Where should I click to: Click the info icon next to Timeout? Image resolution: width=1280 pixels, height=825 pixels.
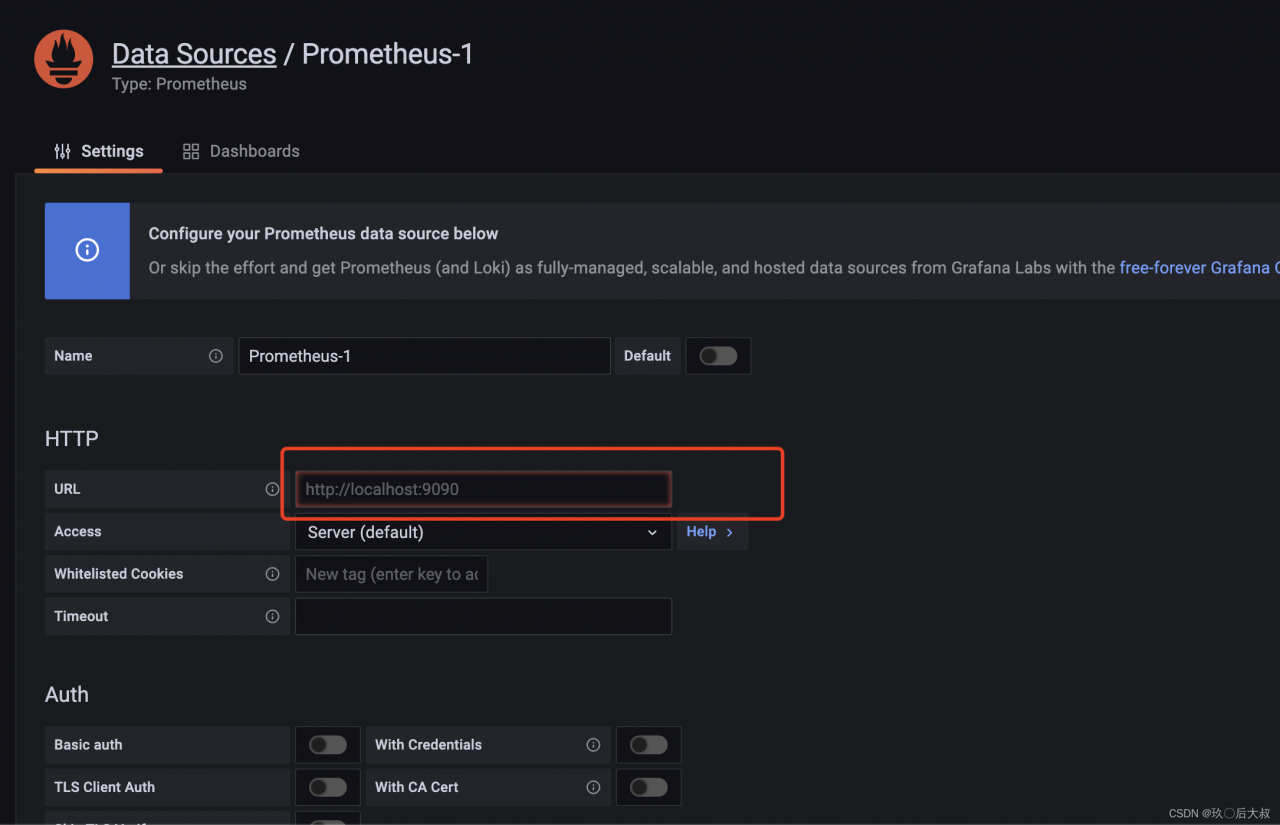[x=272, y=616]
